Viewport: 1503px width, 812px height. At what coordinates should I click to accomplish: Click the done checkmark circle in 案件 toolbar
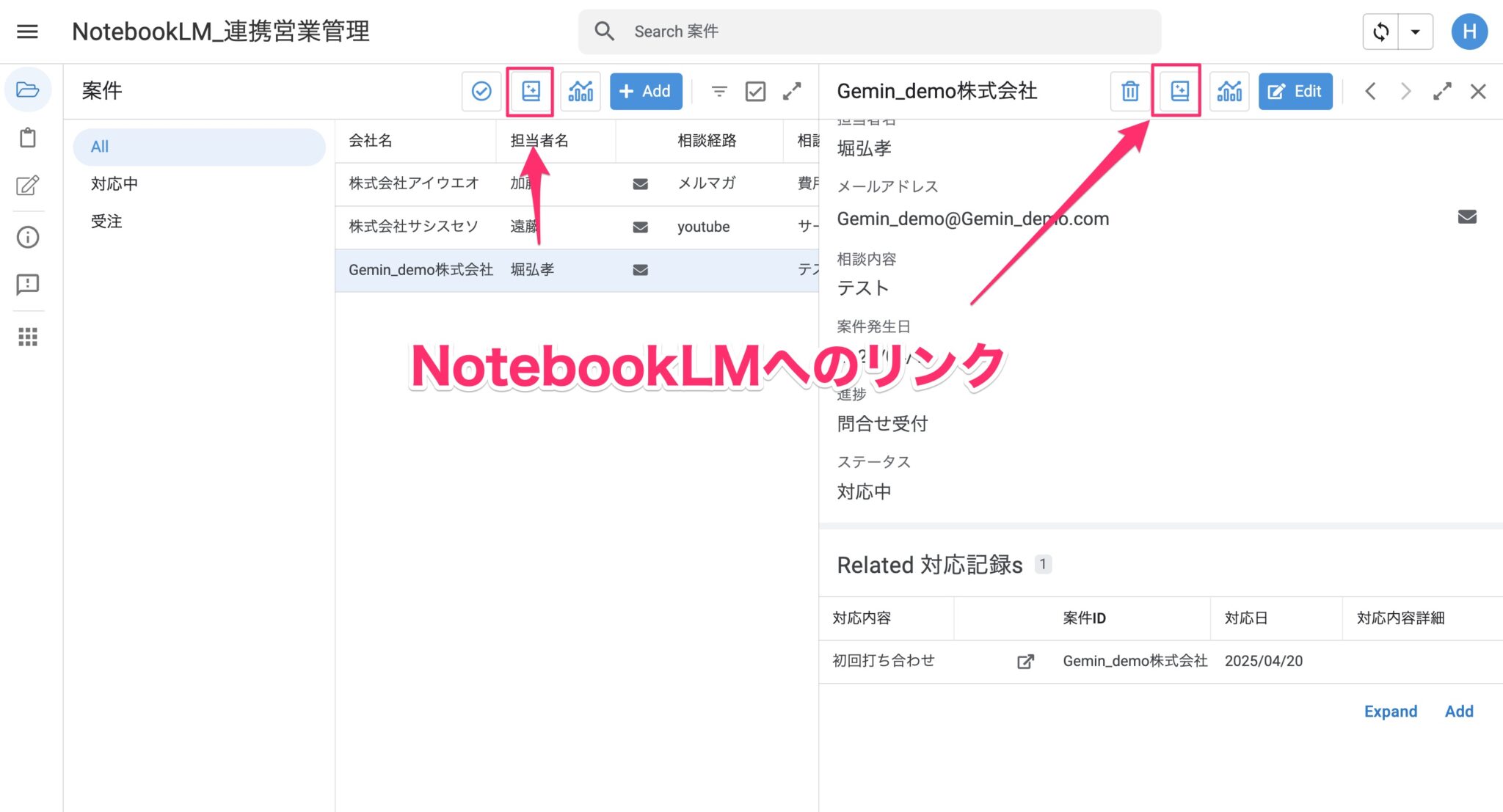point(481,91)
